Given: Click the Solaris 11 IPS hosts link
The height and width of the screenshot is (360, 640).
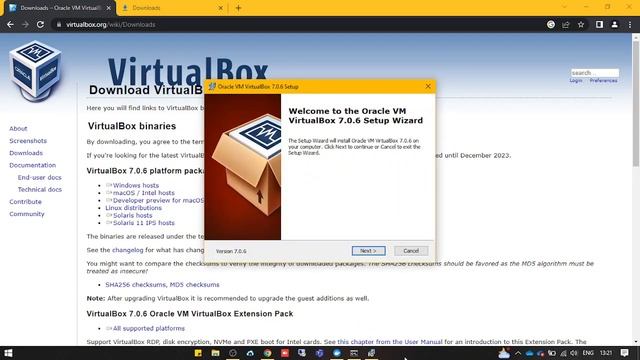Looking at the screenshot, I should click(x=143, y=223).
